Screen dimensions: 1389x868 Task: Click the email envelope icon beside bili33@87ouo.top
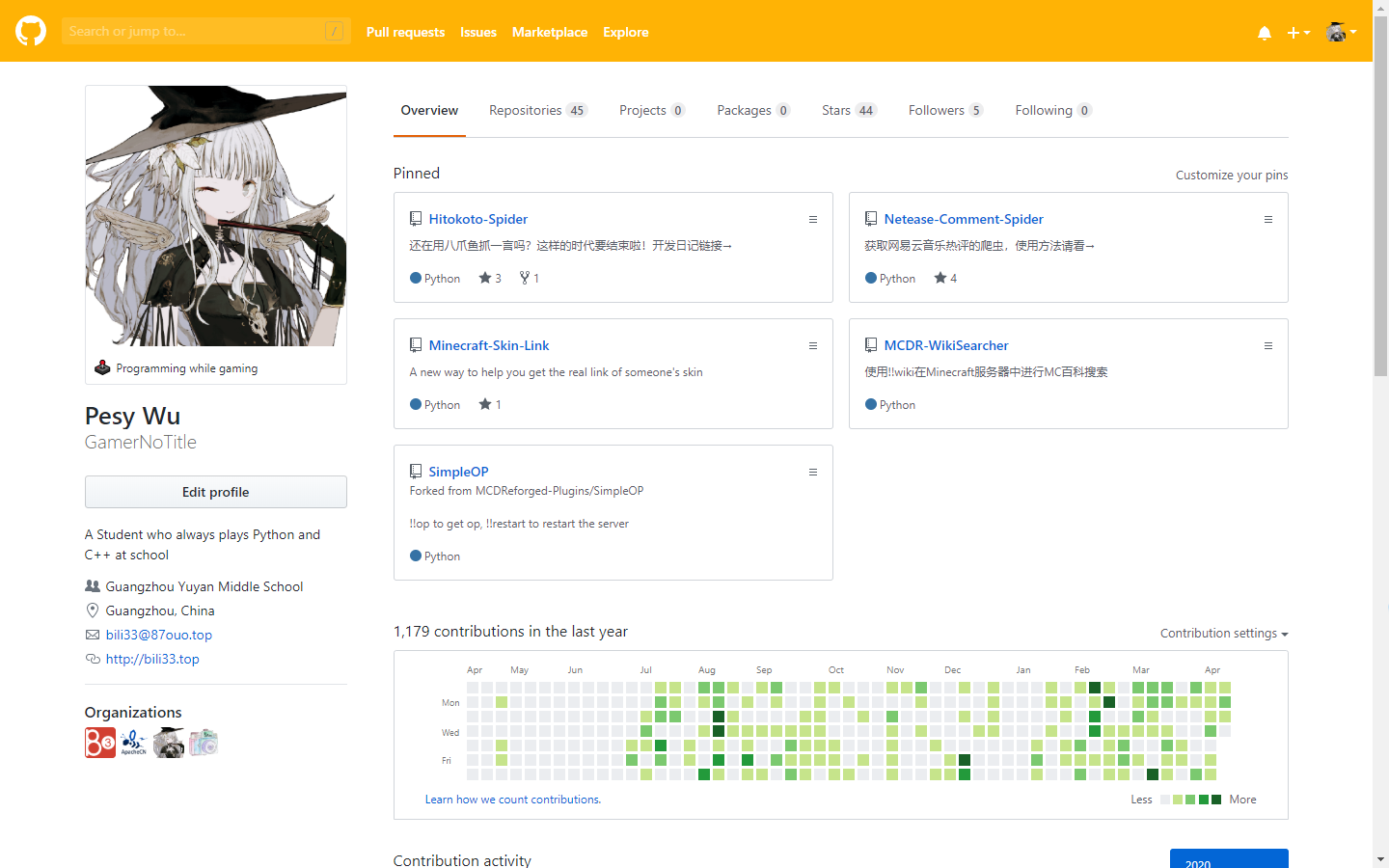pos(93,635)
